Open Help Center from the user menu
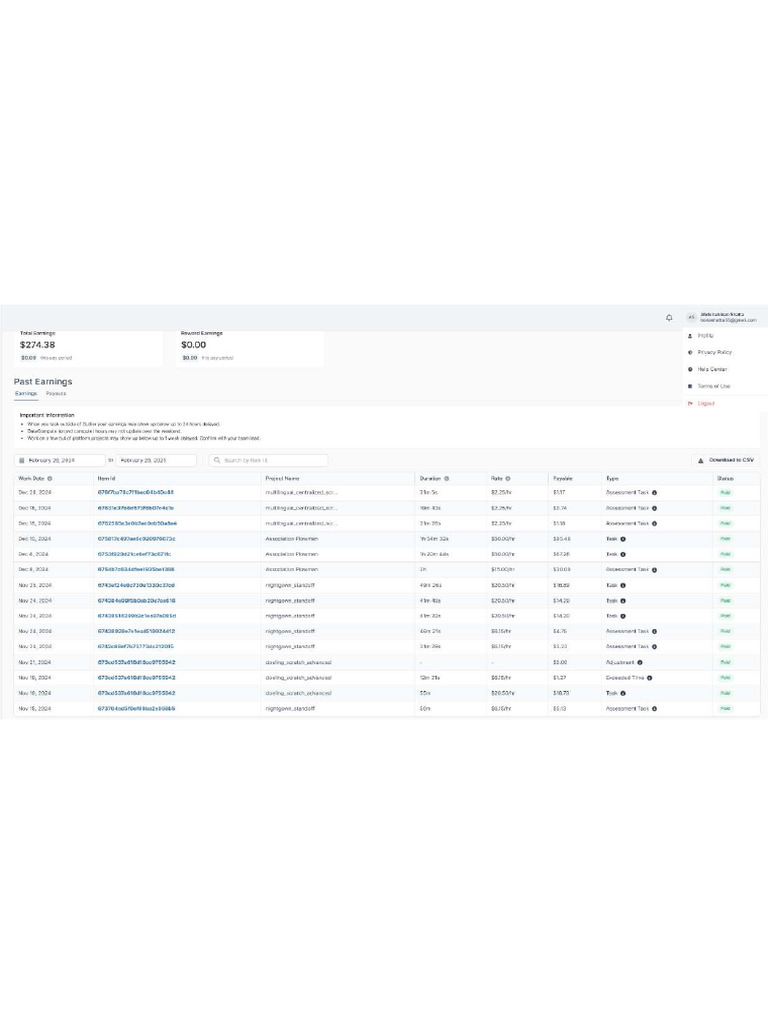This screenshot has height=1024, width=768. point(712,369)
